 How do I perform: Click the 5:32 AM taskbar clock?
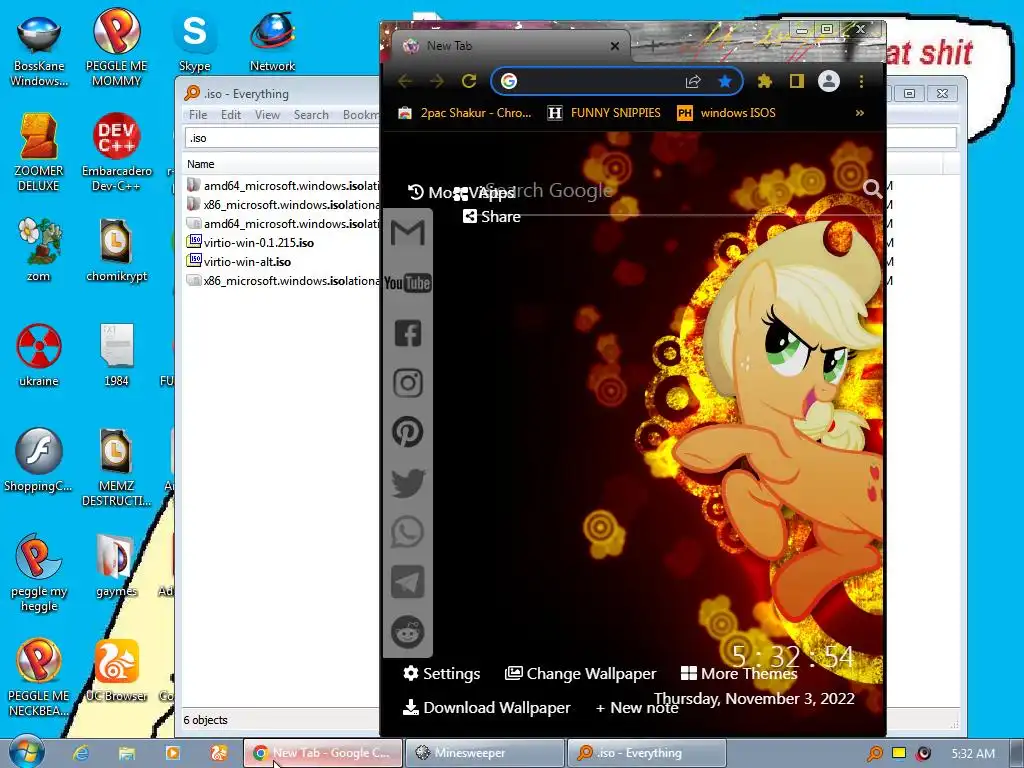(973, 754)
